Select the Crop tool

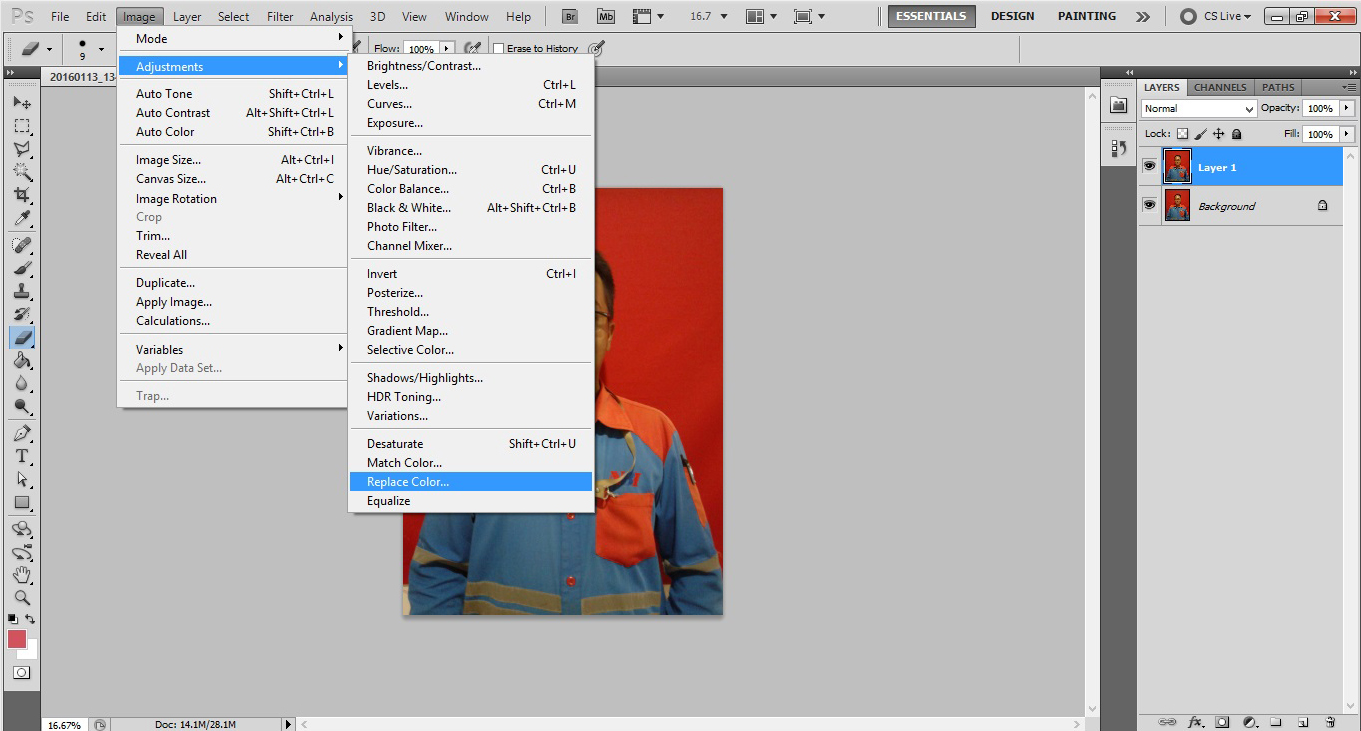point(22,195)
